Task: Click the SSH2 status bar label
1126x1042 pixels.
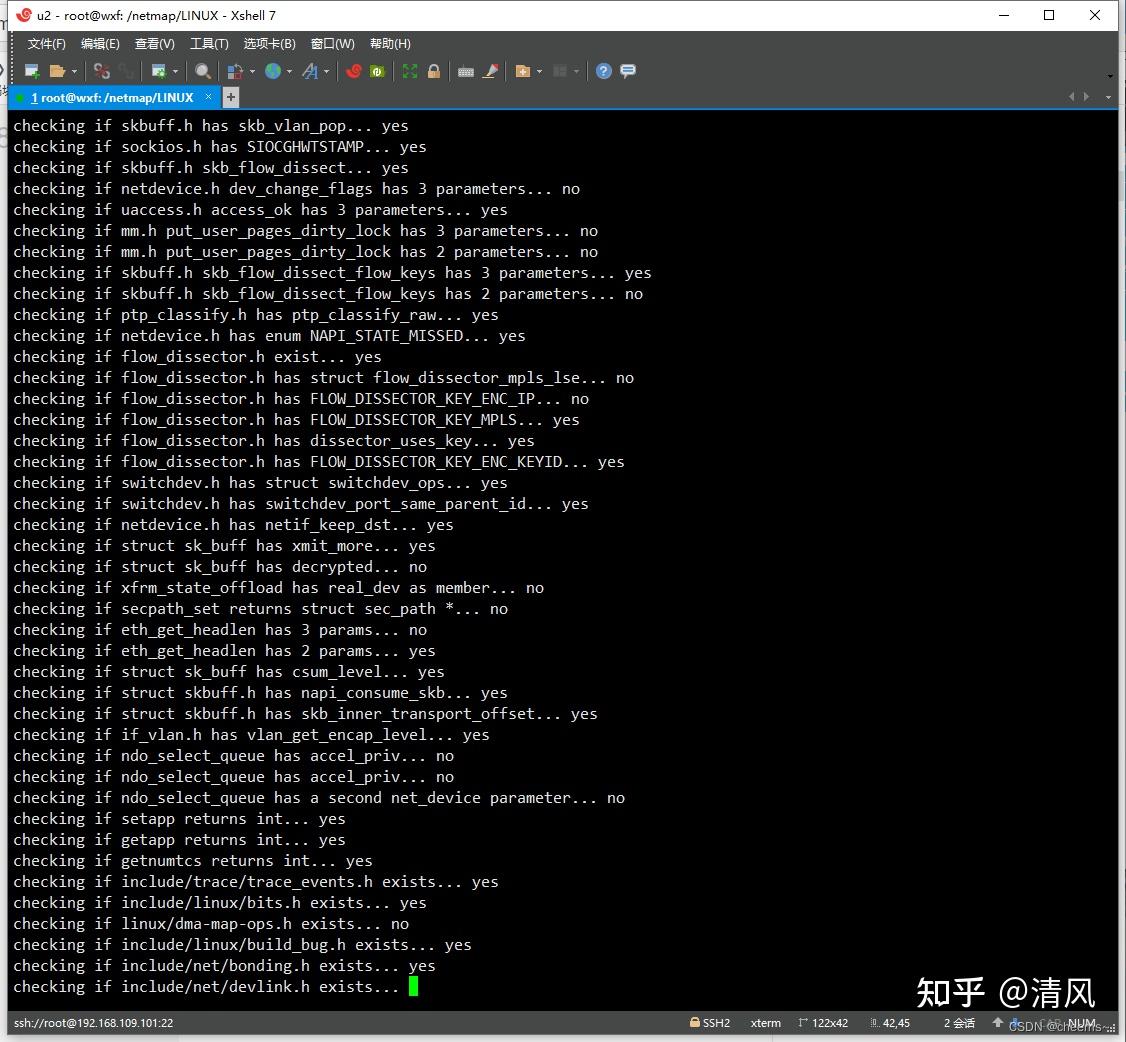Action: point(716,1023)
